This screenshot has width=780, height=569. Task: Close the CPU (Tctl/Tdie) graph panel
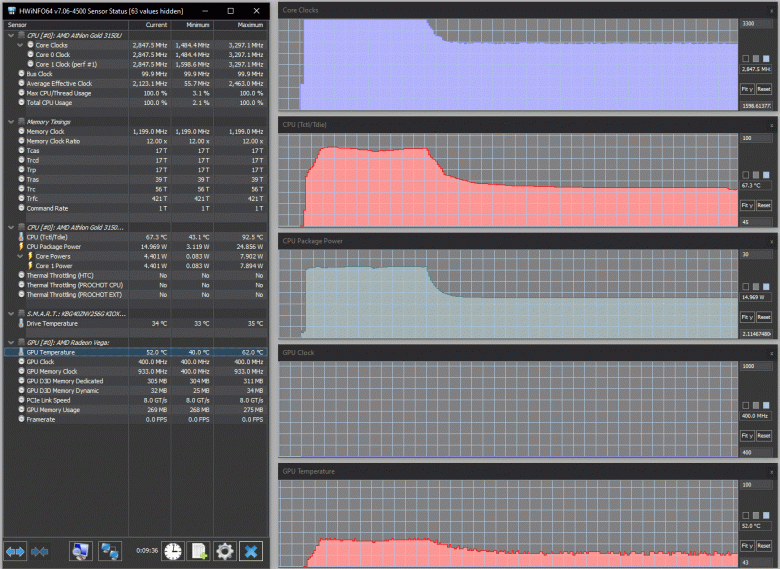click(x=772, y=125)
